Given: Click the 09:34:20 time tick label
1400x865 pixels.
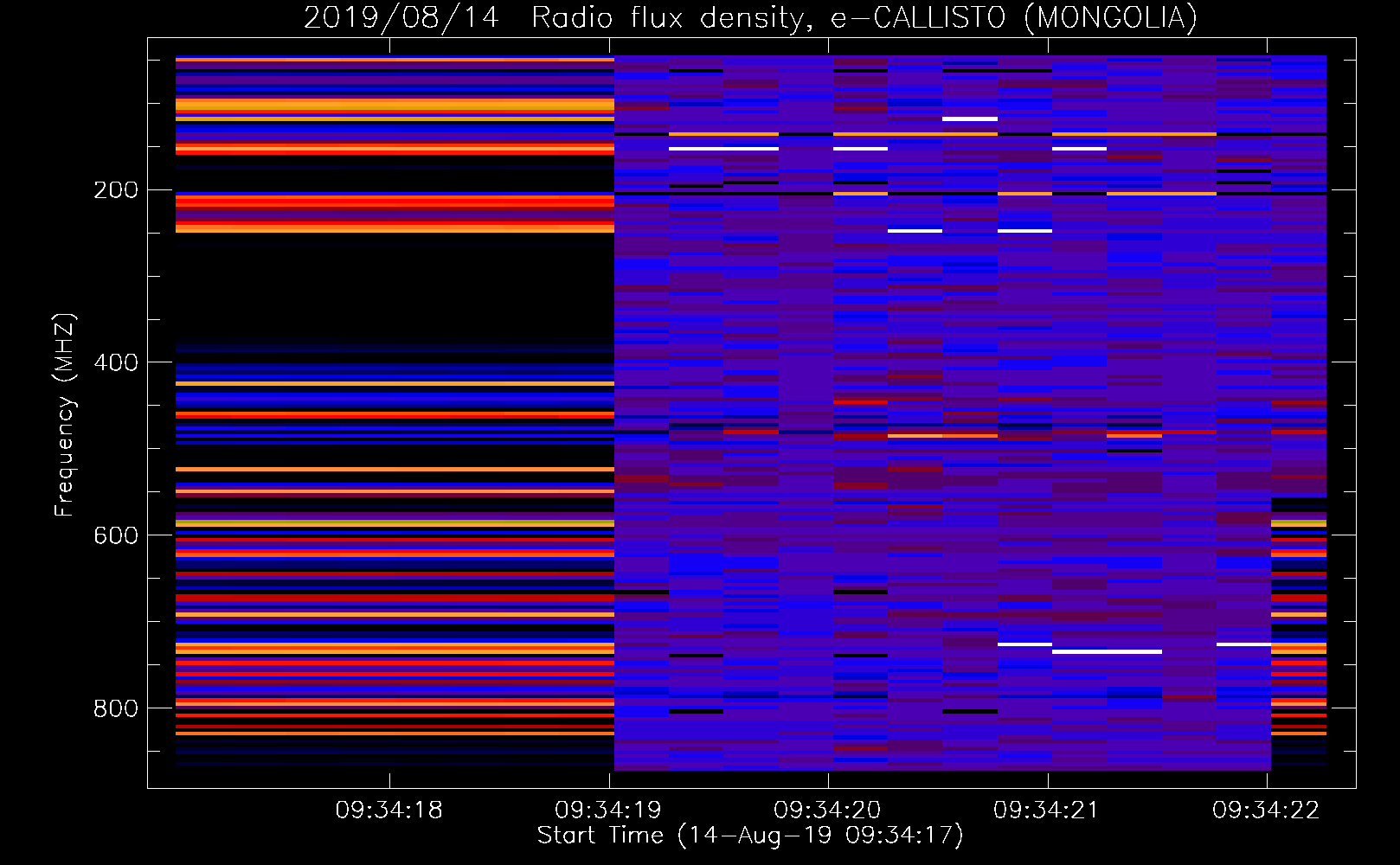Looking at the screenshot, I should (827, 811).
